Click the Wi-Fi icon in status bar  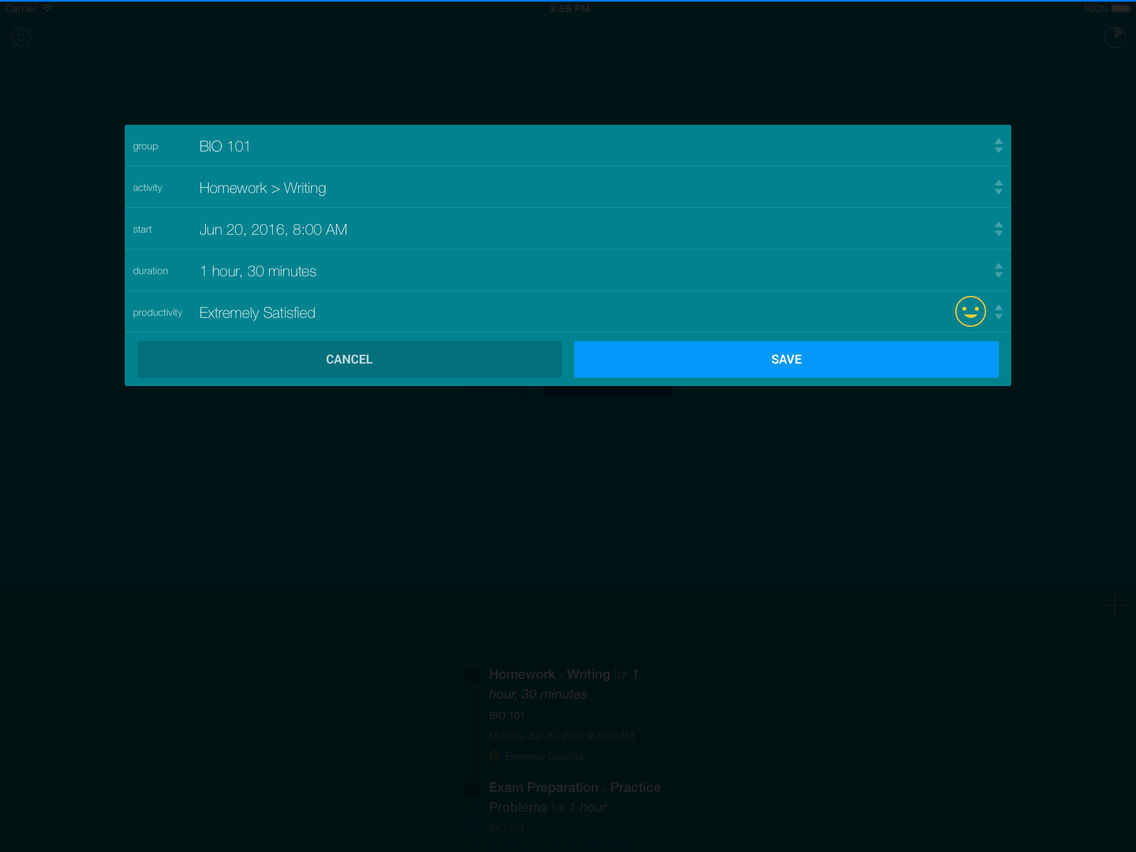coord(47,9)
